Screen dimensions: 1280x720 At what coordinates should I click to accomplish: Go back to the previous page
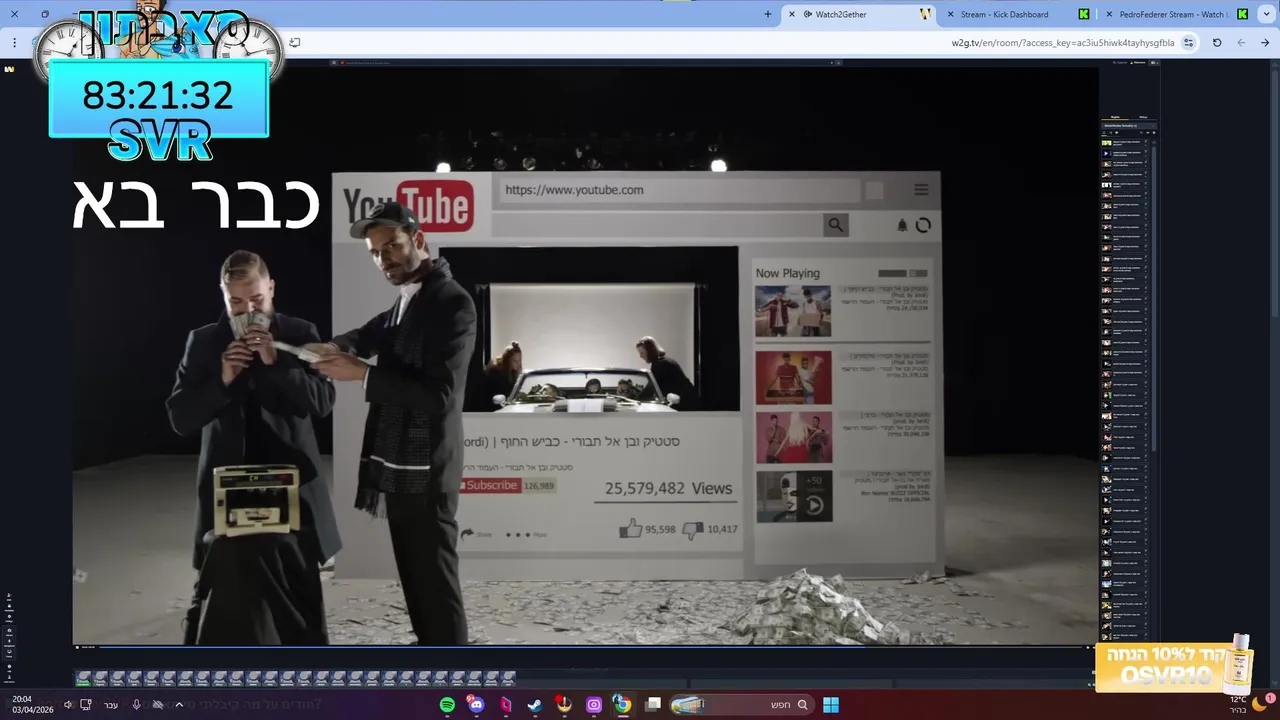[x=1265, y=43]
